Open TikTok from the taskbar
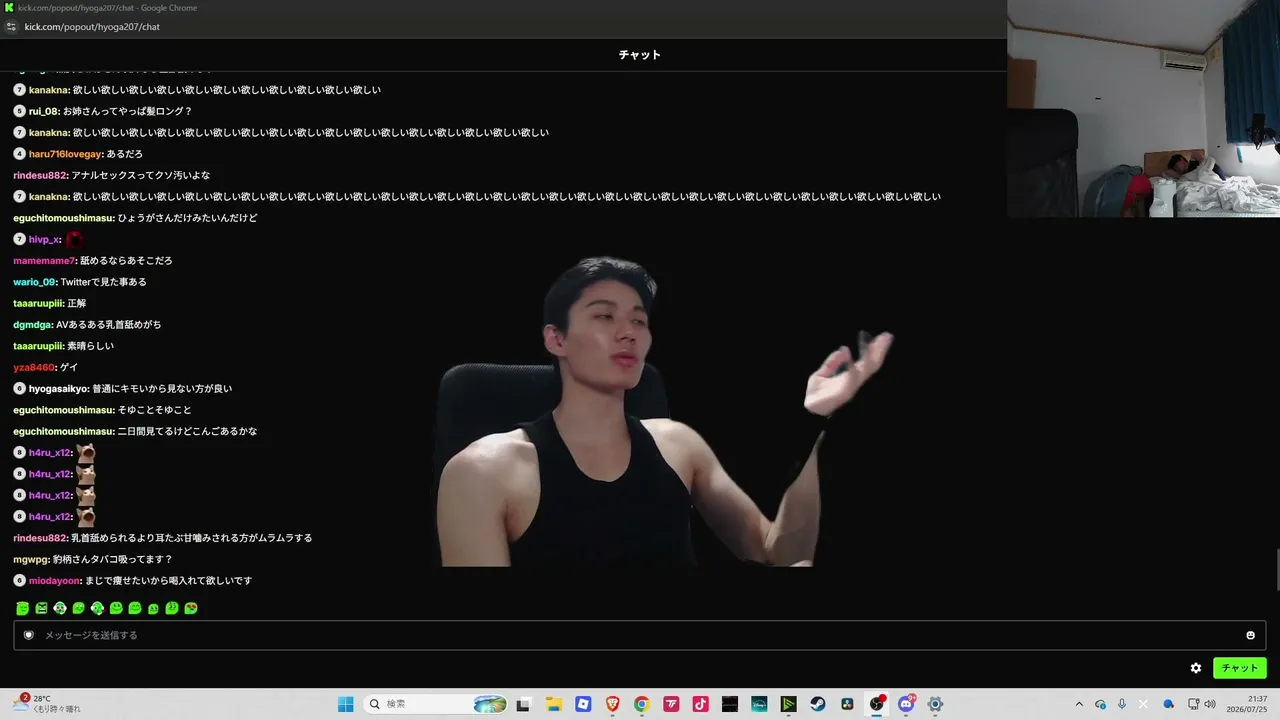This screenshot has width=1280, height=720. (x=700, y=704)
